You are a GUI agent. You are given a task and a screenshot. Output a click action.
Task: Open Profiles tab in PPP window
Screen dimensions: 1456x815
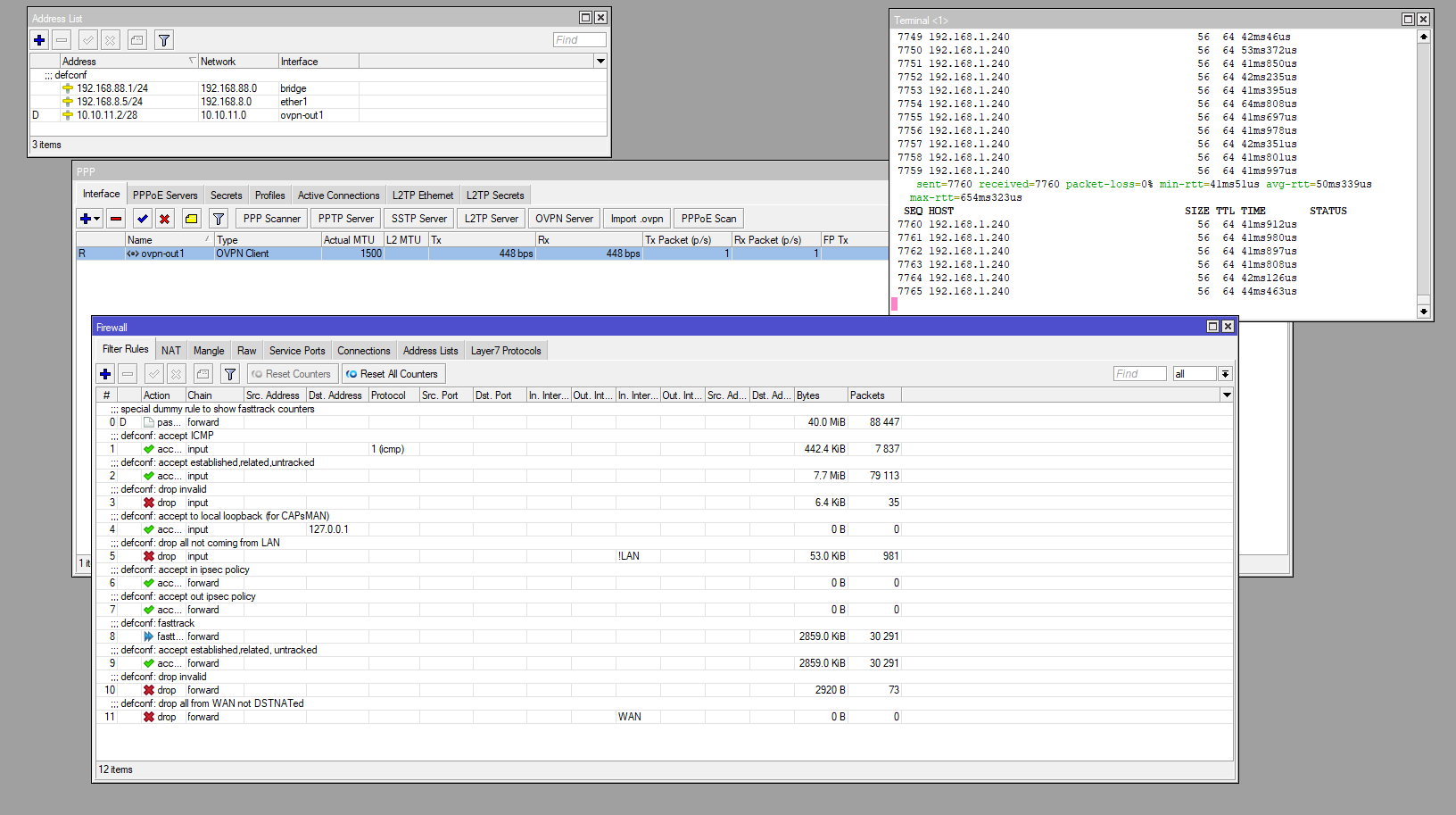(x=270, y=195)
